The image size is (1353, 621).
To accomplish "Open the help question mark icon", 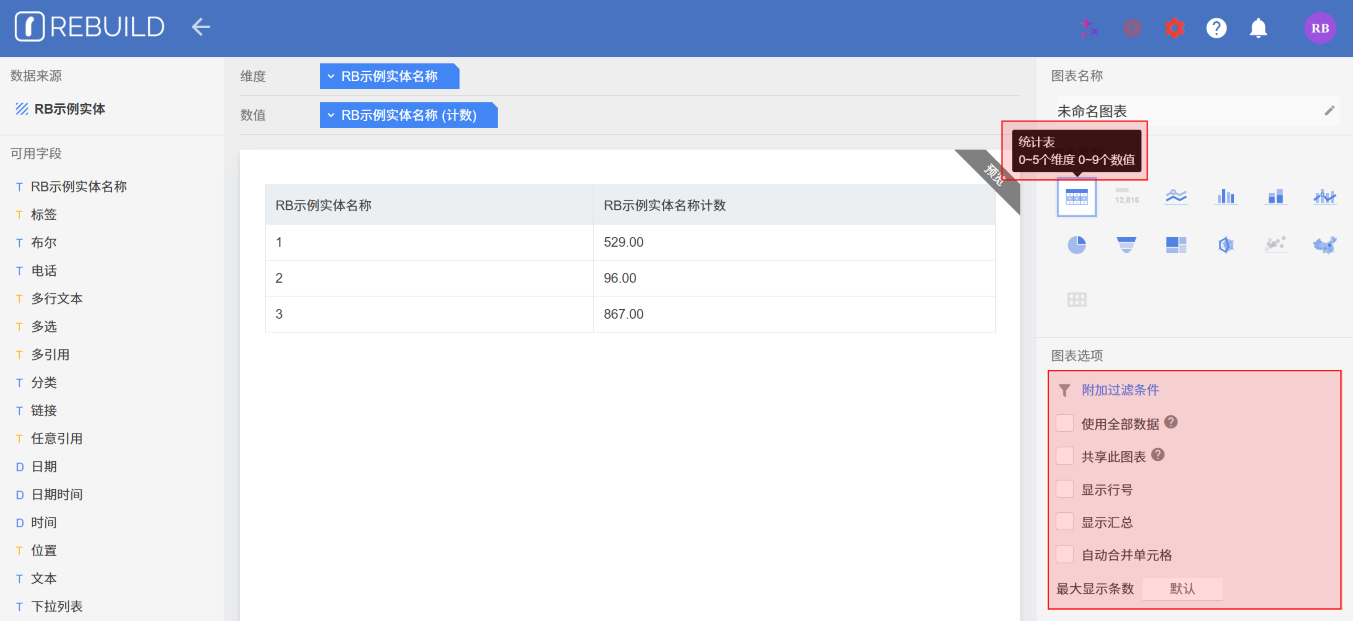I will [1216, 28].
